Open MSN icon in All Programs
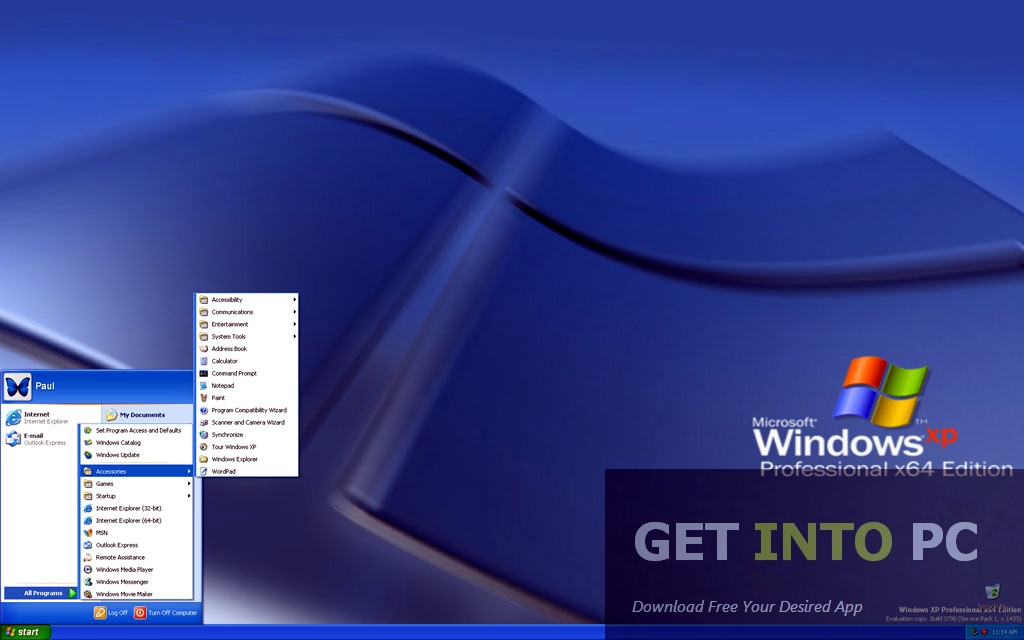This screenshot has width=1024, height=640. pyautogui.click(x=88, y=533)
